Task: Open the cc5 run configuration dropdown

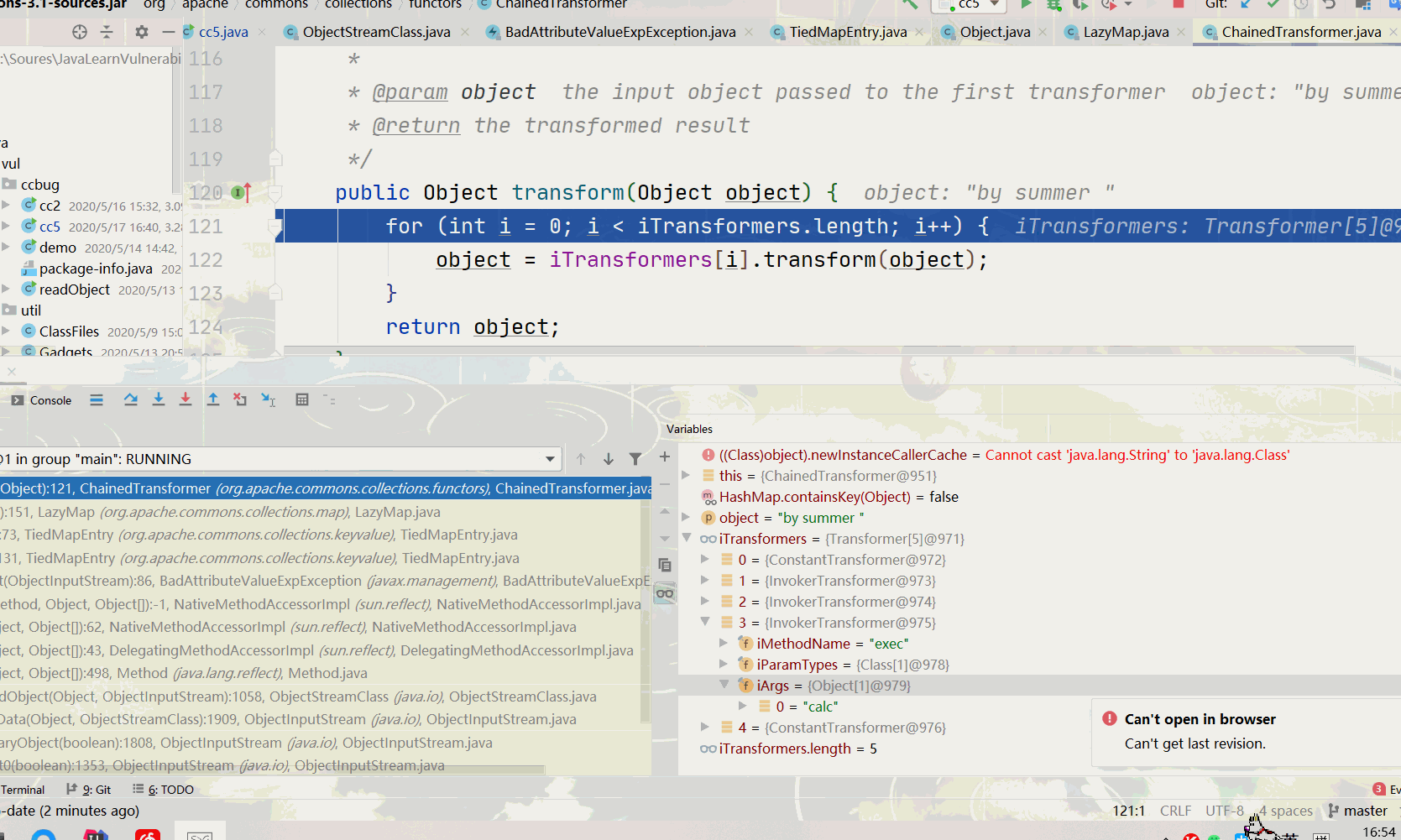Action: [970, 4]
